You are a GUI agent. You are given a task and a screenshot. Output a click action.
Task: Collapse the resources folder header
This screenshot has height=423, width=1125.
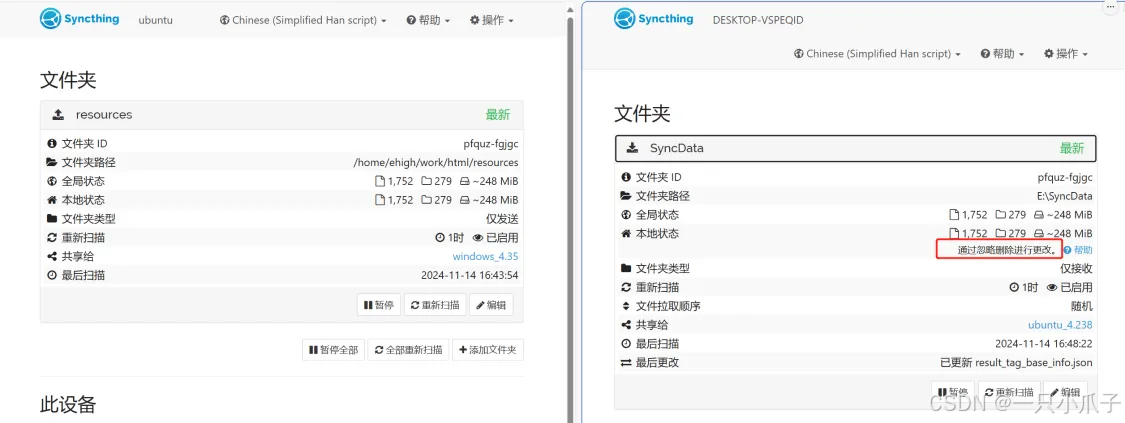coord(282,115)
